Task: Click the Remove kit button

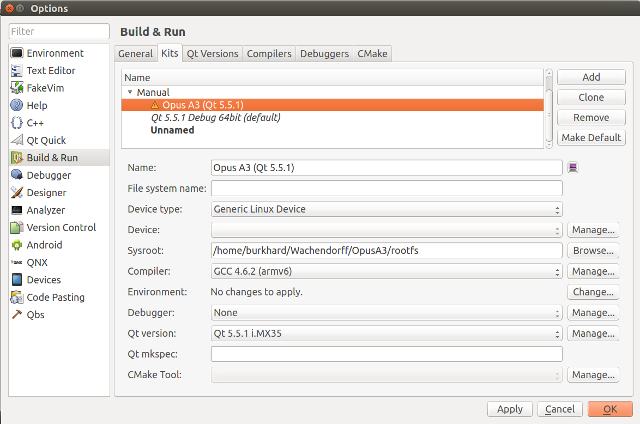Action: 591,118
